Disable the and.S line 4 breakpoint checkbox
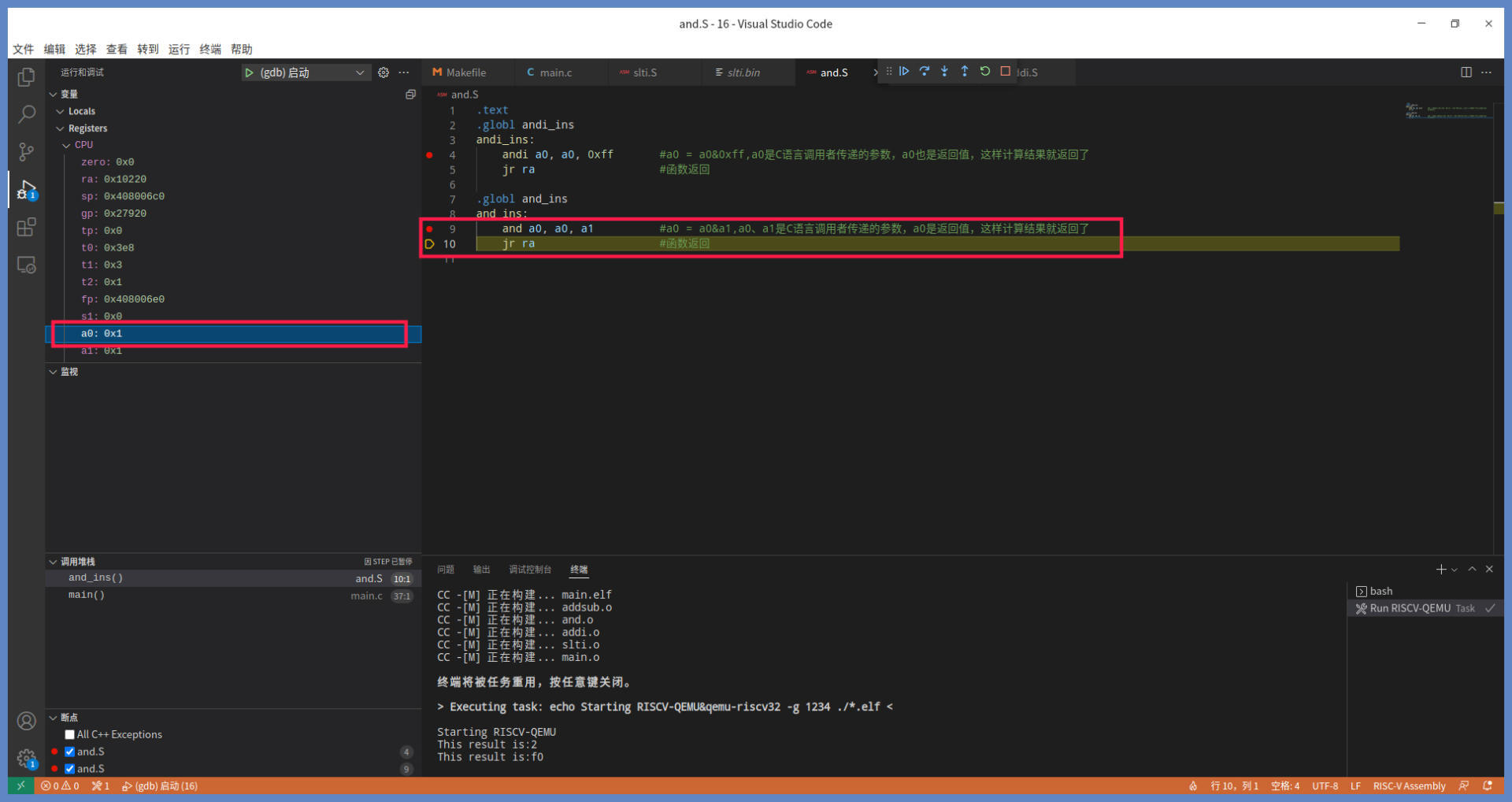 pos(70,752)
